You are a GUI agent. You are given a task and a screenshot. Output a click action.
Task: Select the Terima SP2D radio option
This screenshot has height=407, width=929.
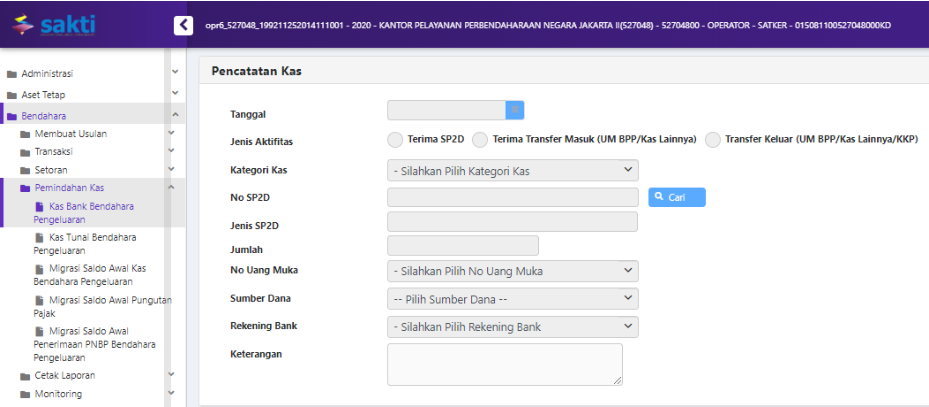tap(396, 140)
